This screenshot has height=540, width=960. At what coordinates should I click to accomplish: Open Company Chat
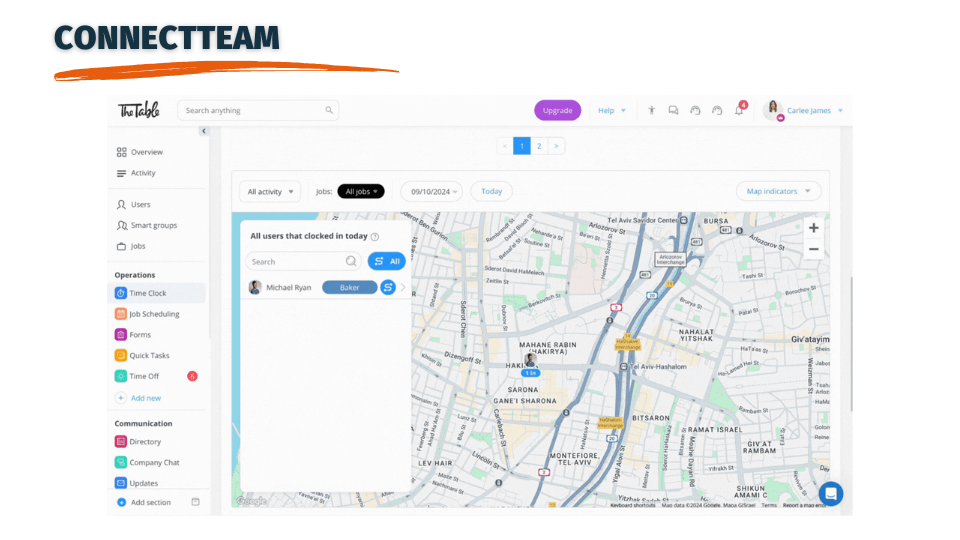[148, 463]
